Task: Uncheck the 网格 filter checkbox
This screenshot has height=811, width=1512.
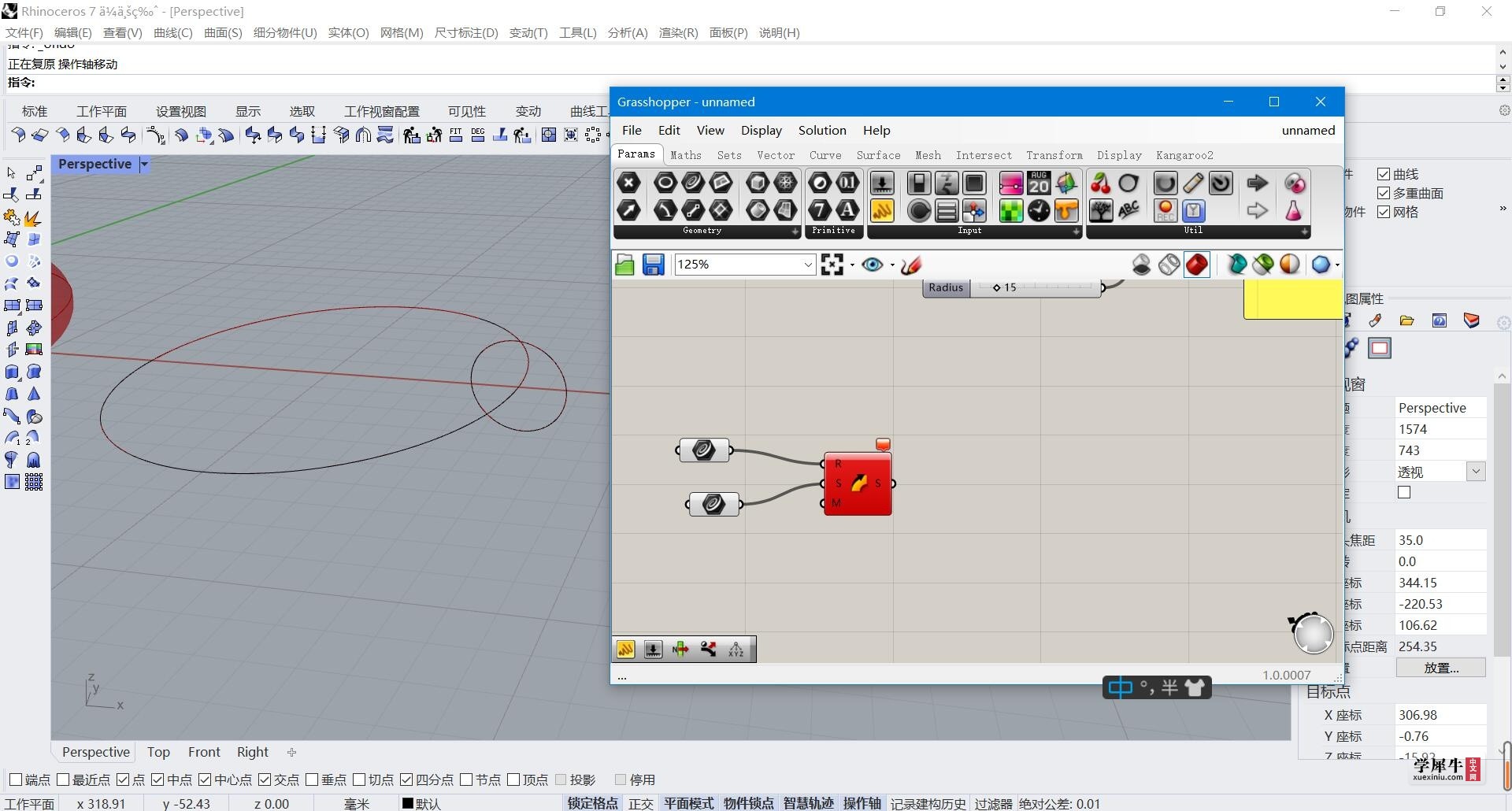Action: click(1384, 212)
